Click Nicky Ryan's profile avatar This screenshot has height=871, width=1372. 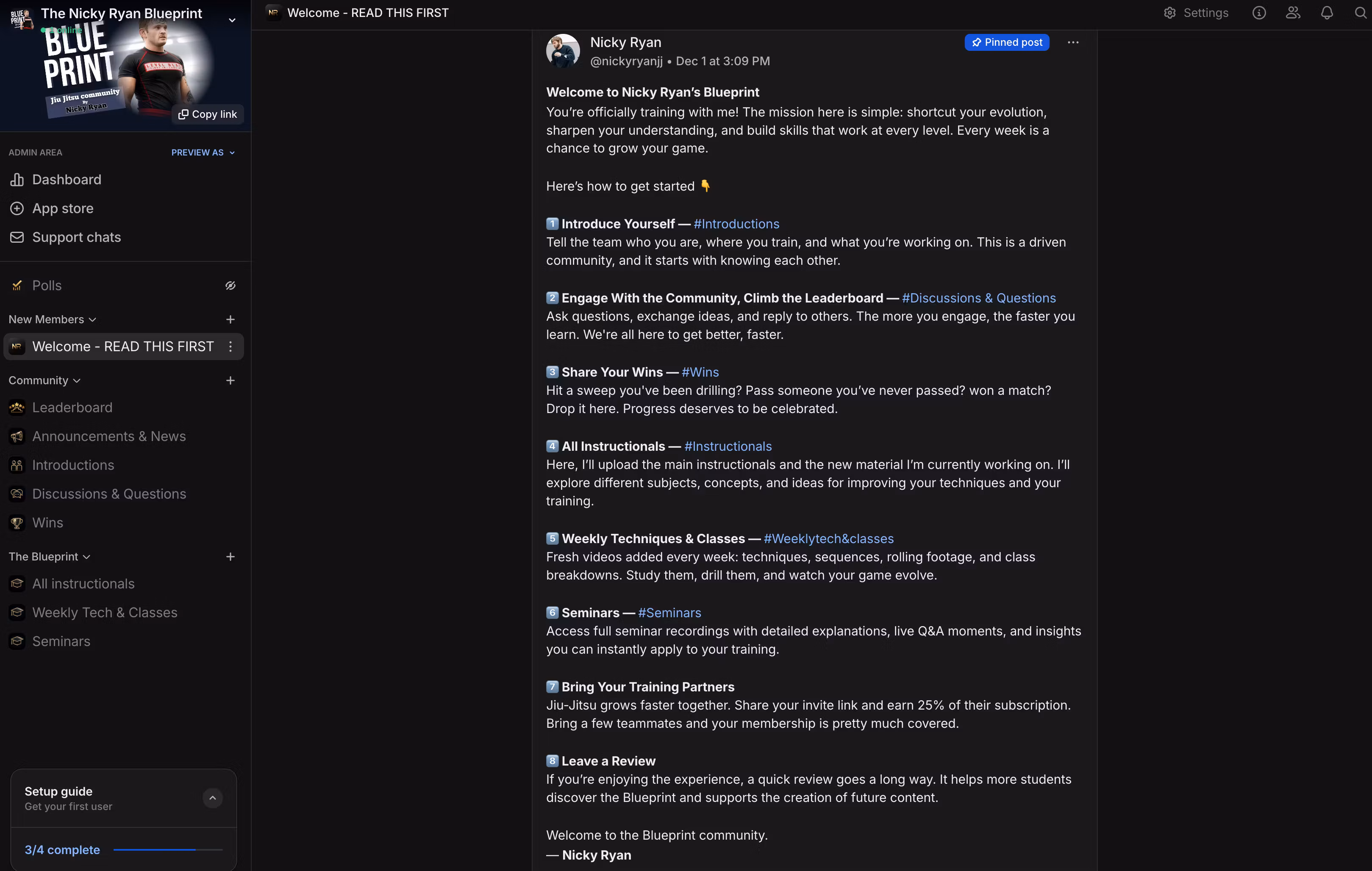pos(562,51)
